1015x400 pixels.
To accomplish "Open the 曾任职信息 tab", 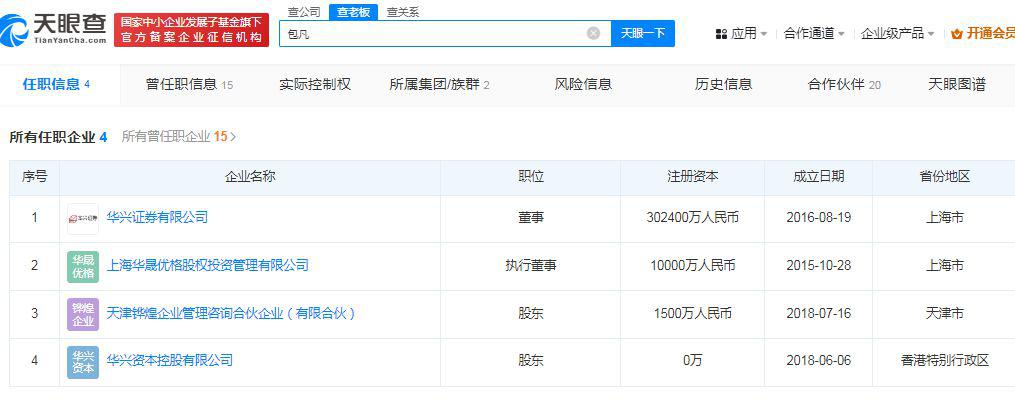I will pos(189,84).
